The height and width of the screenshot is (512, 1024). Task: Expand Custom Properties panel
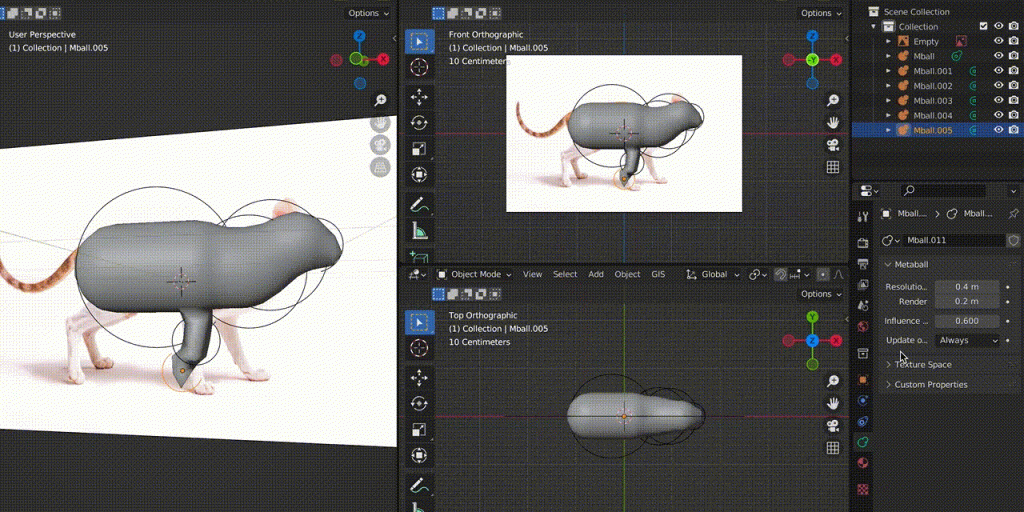[x=931, y=385]
